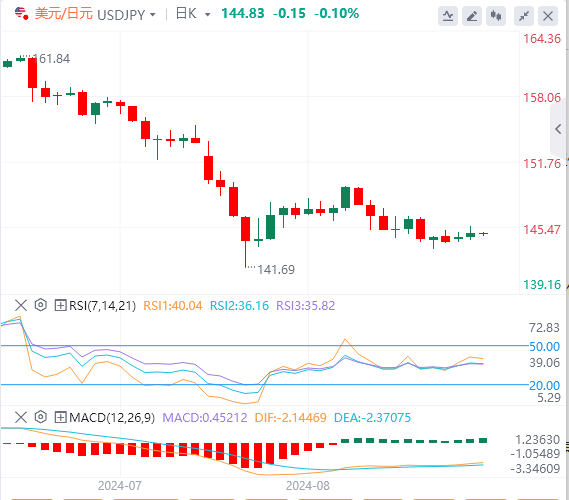Open the 日K timeframe dropdown
This screenshot has width=569, height=500.
click(x=193, y=14)
